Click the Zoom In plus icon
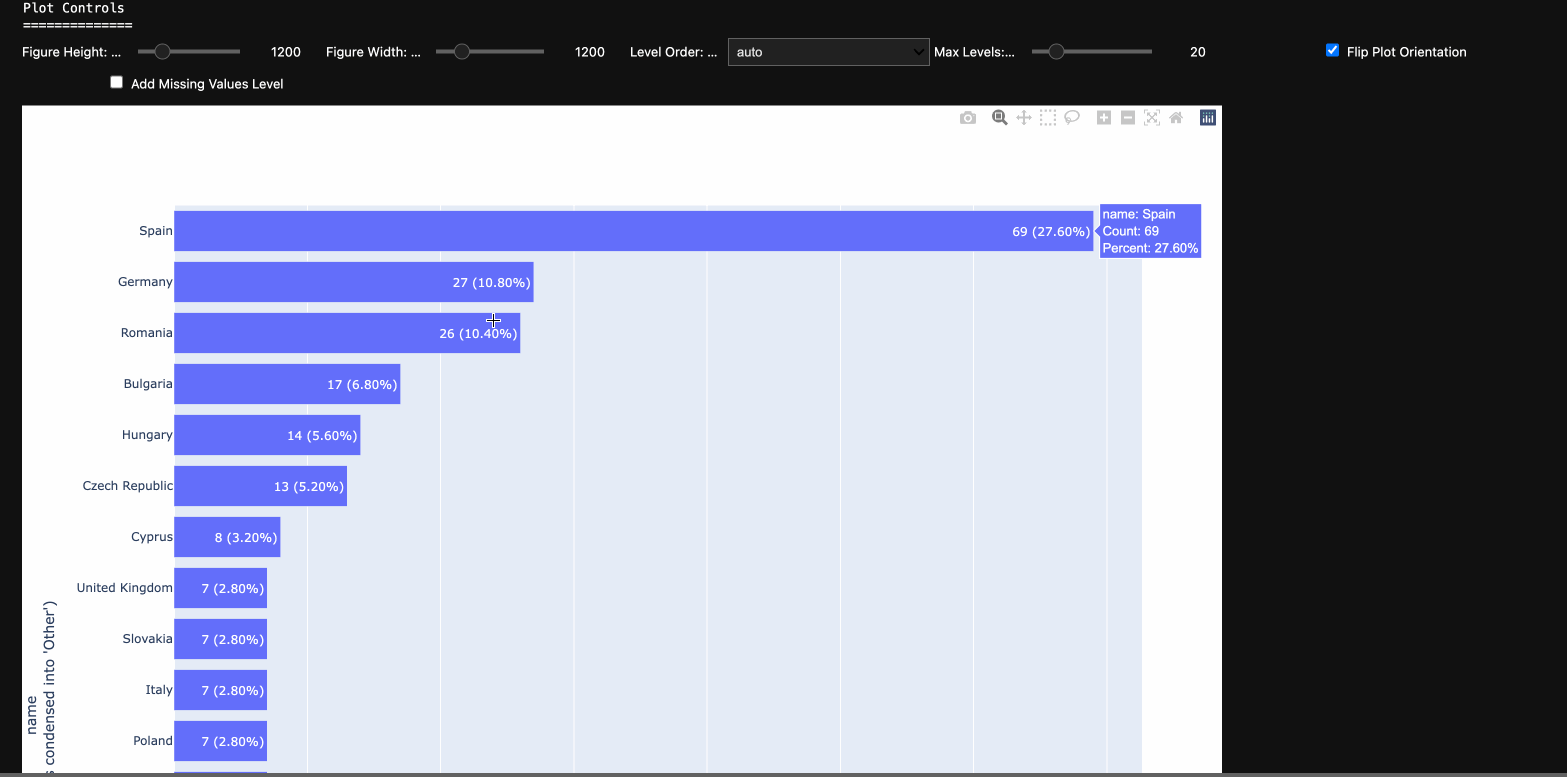 point(1104,118)
